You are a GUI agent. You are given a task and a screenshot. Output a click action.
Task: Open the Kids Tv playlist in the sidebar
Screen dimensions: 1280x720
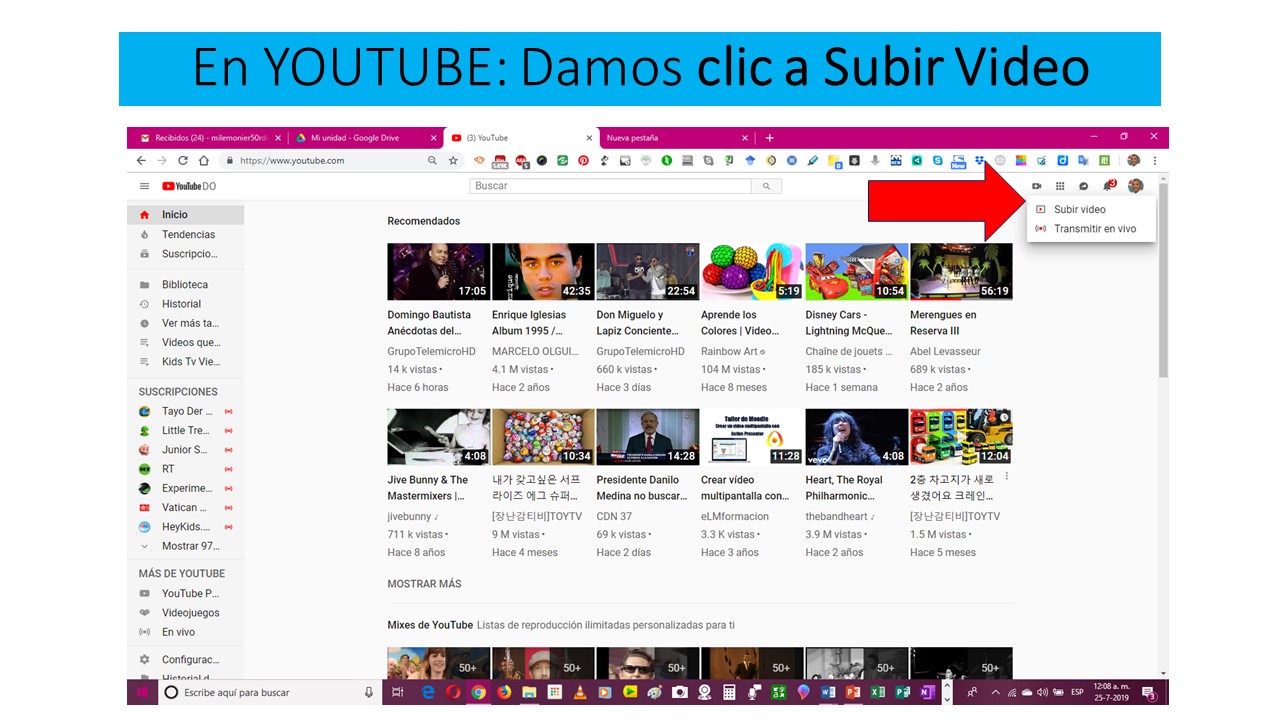pyautogui.click(x=185, y=362)
